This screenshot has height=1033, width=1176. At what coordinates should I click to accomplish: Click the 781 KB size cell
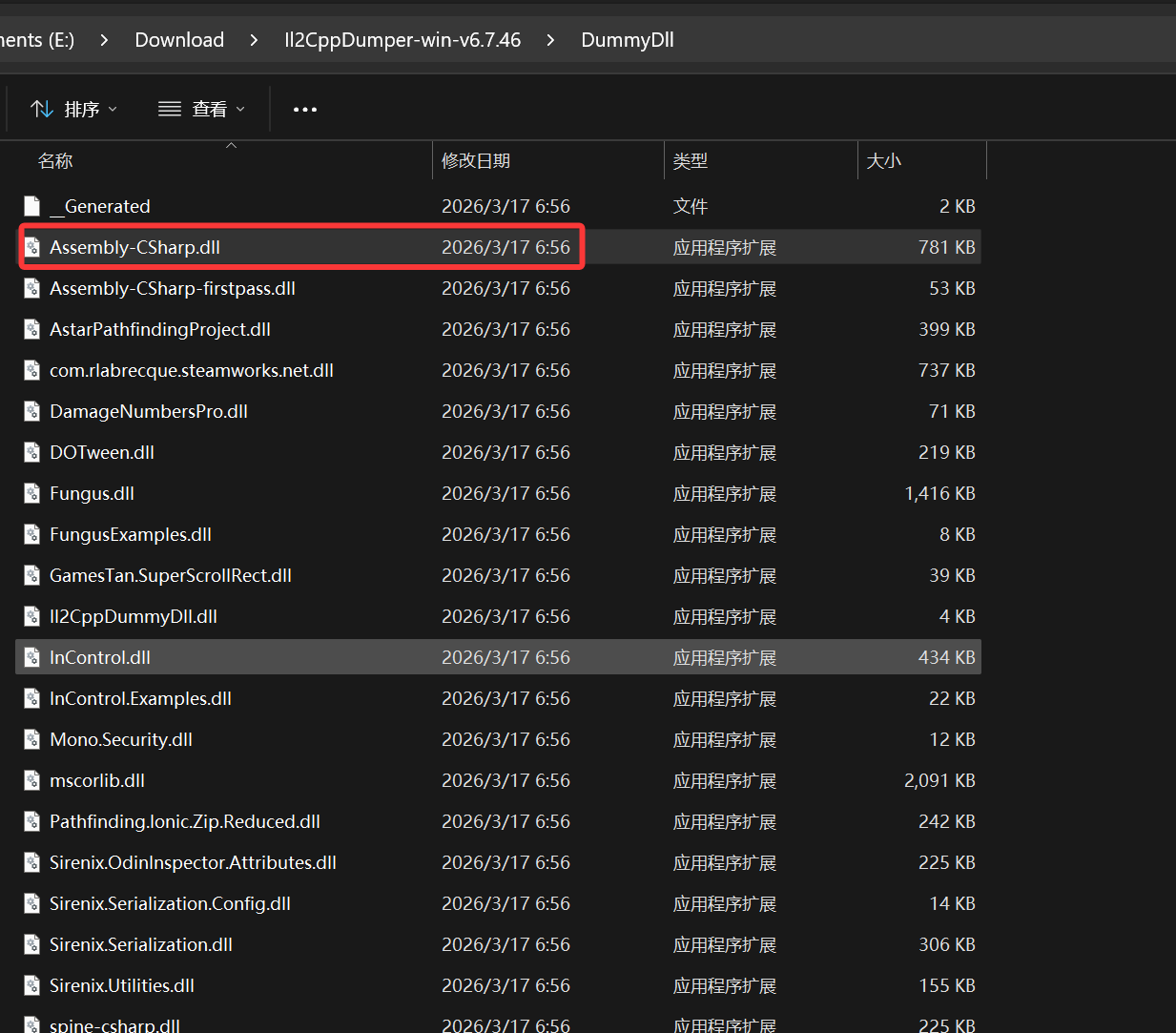point(947,247)
